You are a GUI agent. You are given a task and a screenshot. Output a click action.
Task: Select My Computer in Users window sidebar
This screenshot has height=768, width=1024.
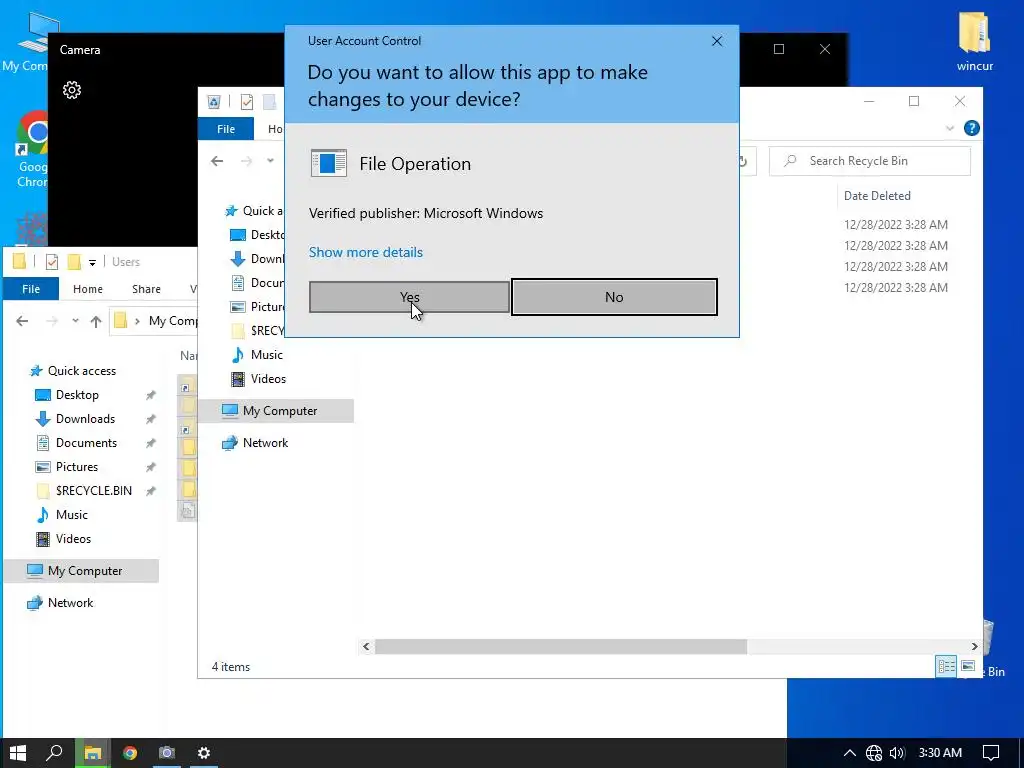(81, 571)
